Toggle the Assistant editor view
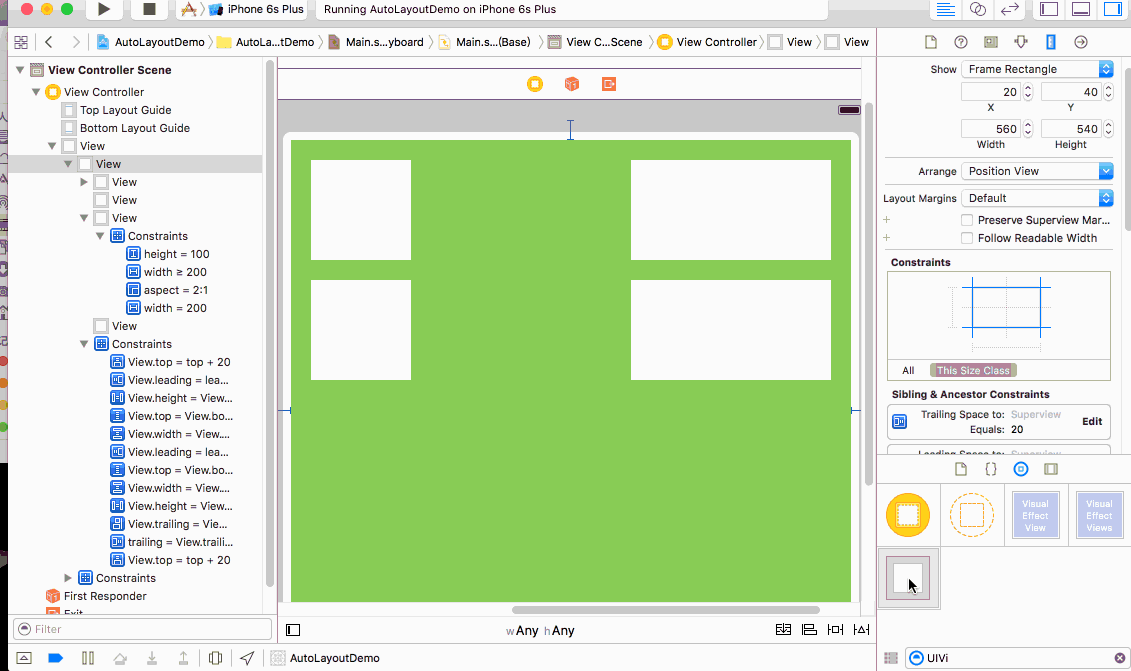The width and height of the screenshot is (1131, 671). click(978, 9)
